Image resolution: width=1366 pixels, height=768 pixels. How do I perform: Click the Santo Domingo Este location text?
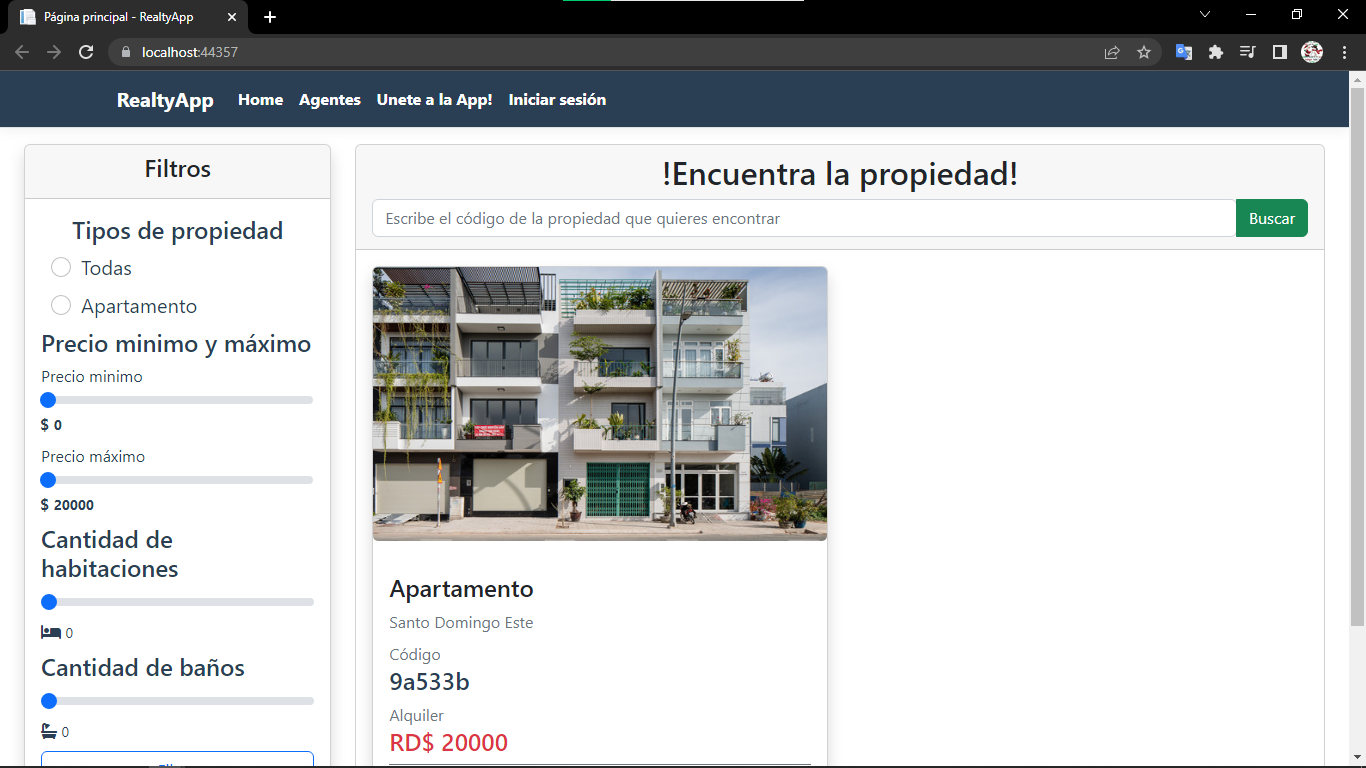coord(461,623)
